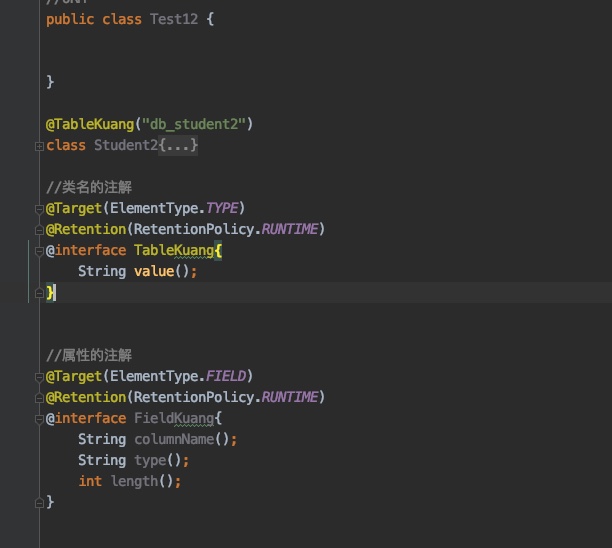Image resolution: width=612 pixels, height=548 pixels.
Task: Collapse fold at @Target(ElementType.FIELD) line
Action: [39, 376]
